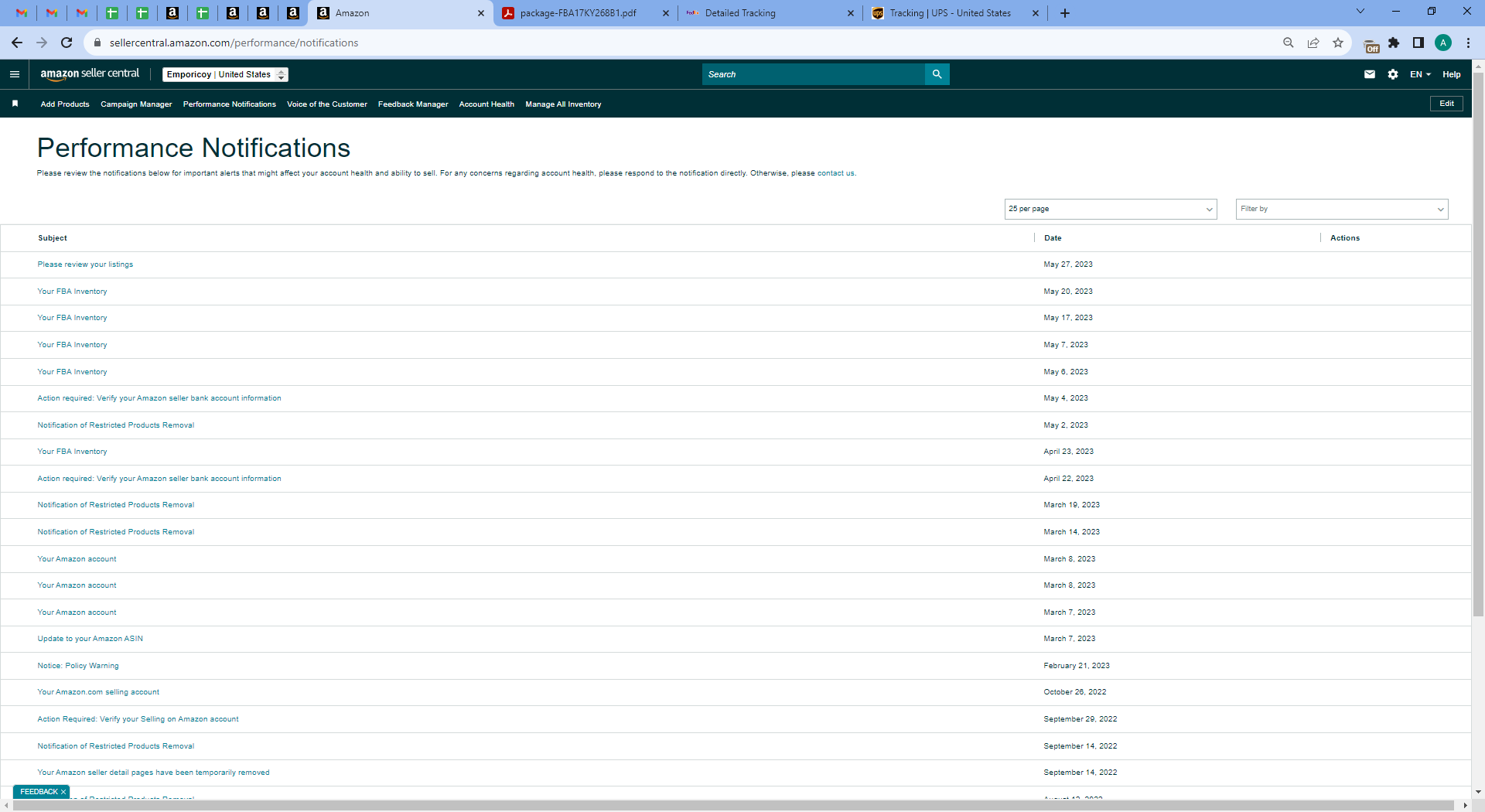1485x812 pixels.
Task: Open Your FBA Inventory from April 23, 2023
Action: 72,452
